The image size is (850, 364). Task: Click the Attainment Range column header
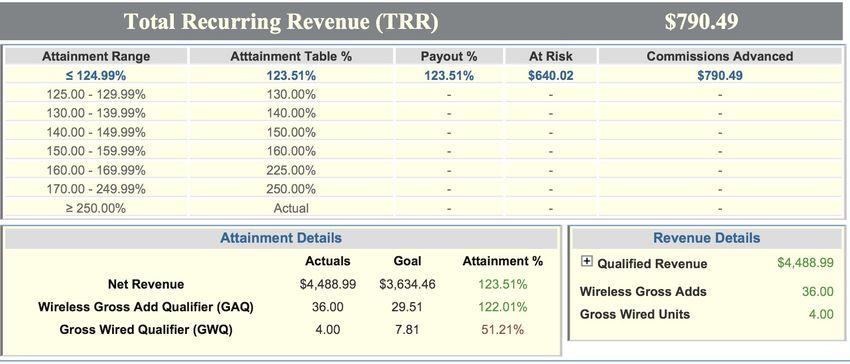point(96,56)
